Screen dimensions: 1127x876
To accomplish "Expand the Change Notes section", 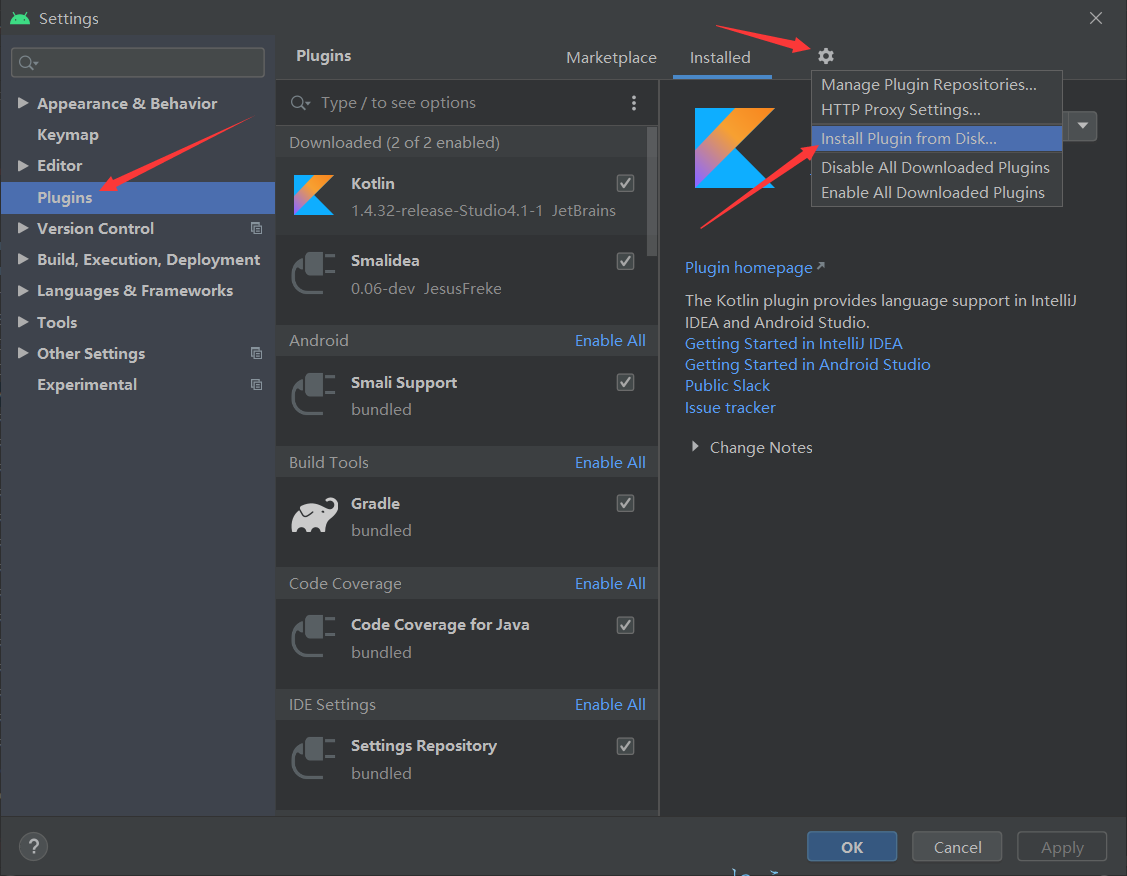I will [x=695, y=446].
